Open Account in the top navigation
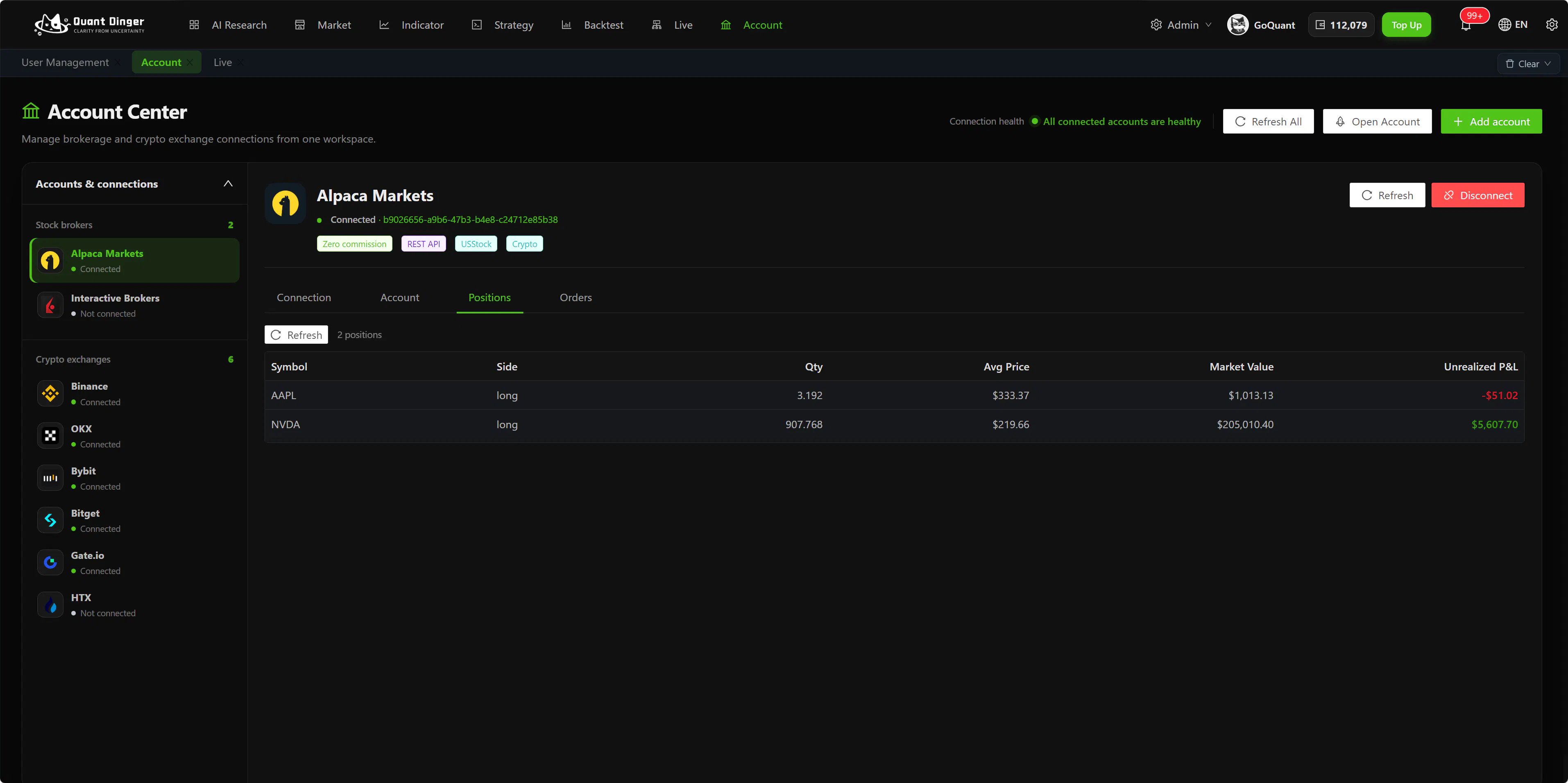The image size is (1568, 783). pyautogui.click(x=752, y=25)
